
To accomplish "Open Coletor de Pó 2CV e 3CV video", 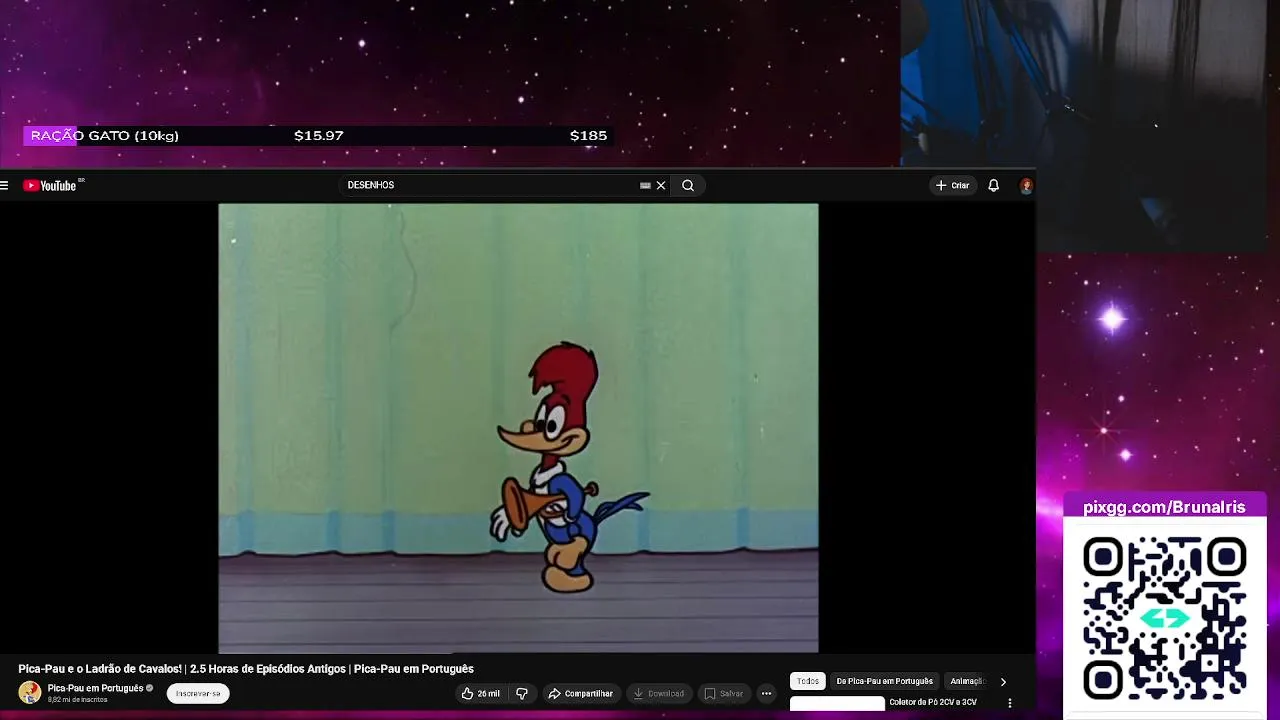I will [932, 702].
